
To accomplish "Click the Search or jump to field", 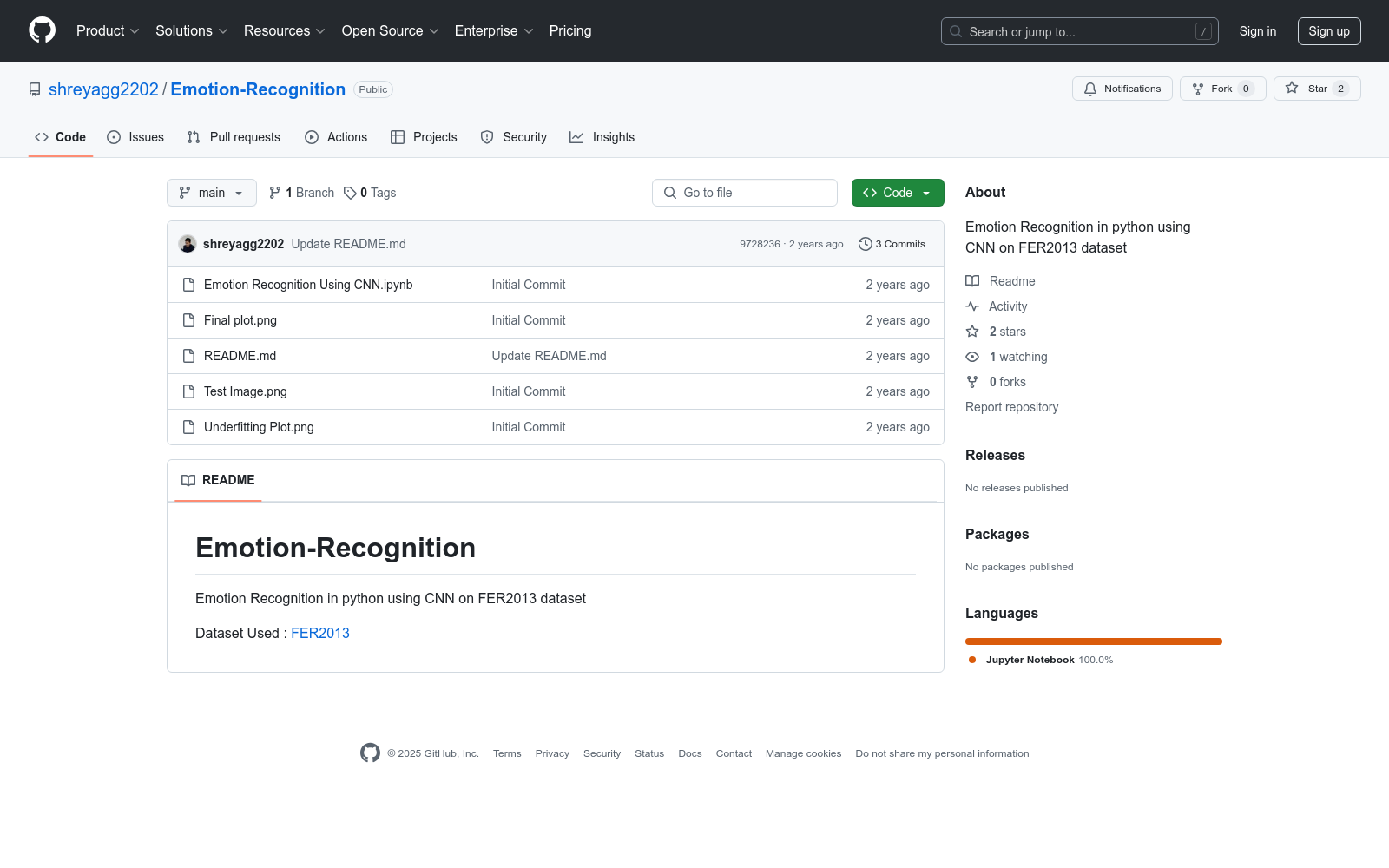I will 1080,31.
